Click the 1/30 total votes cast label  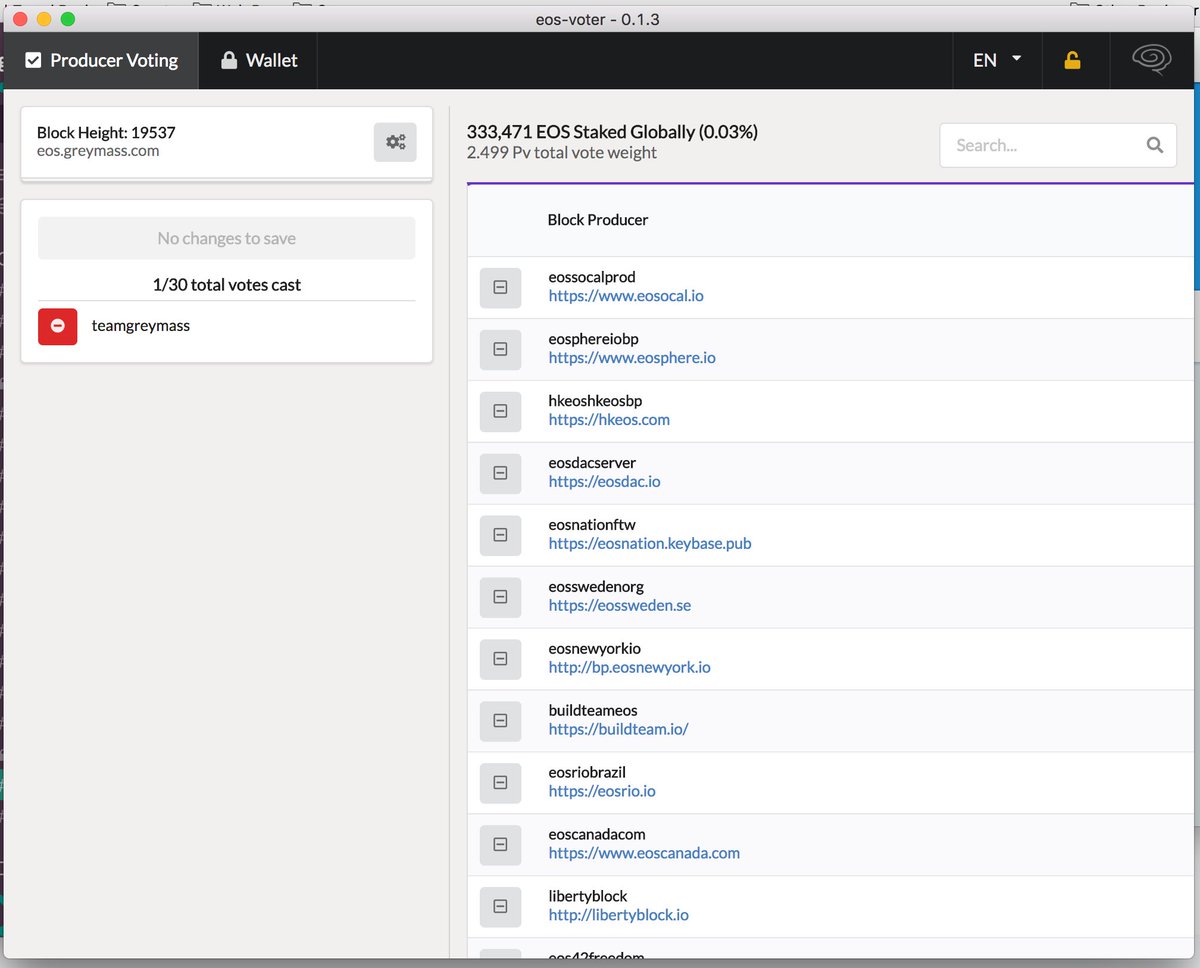[x=227, y=285]
